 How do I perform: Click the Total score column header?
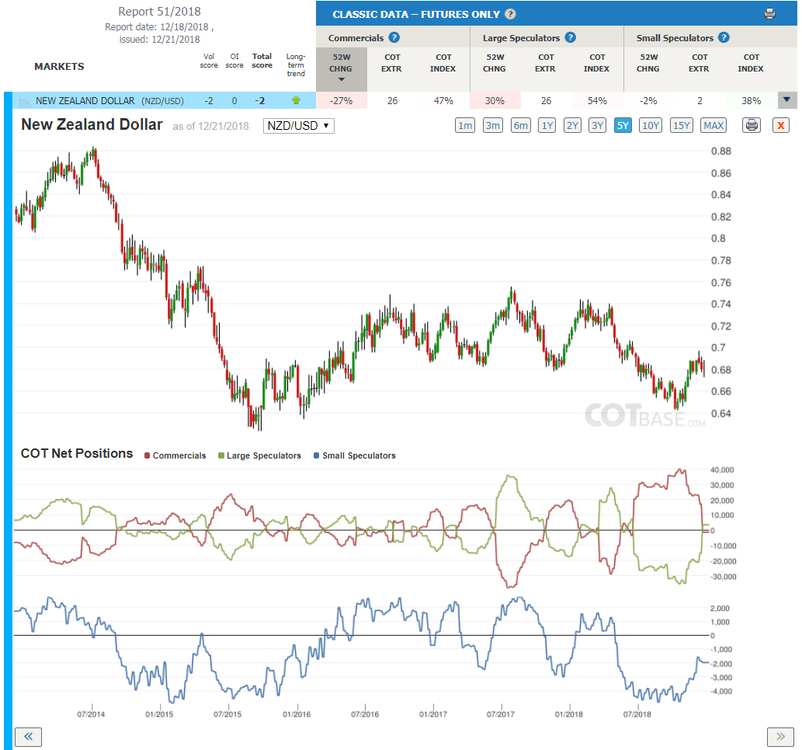pyautogui.click(x=262, y=60)
